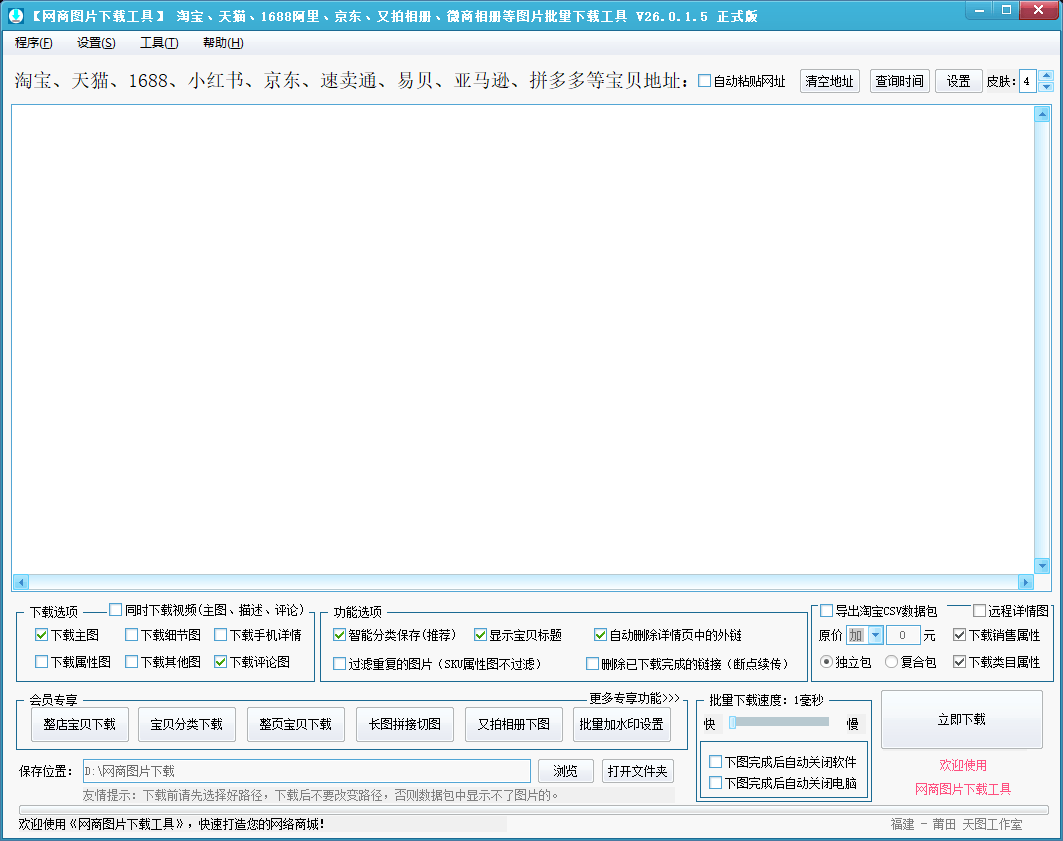Open 更多专享功能>>> link
This screenshot has width=1063, height=841.
(634, 698)
